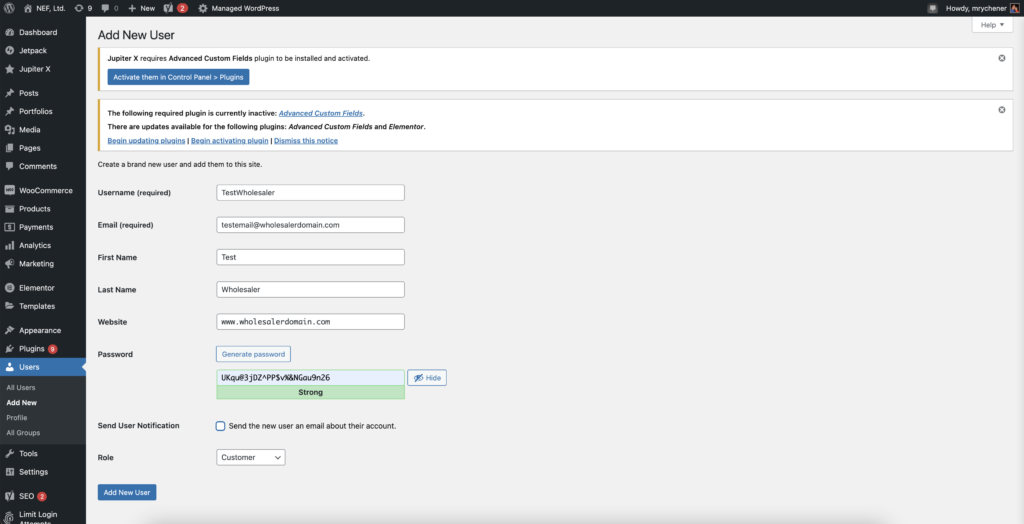This screenshot has height=524, width=1024.
Task: Click the Settings sidebar icon
Action: tap(9, 472)
